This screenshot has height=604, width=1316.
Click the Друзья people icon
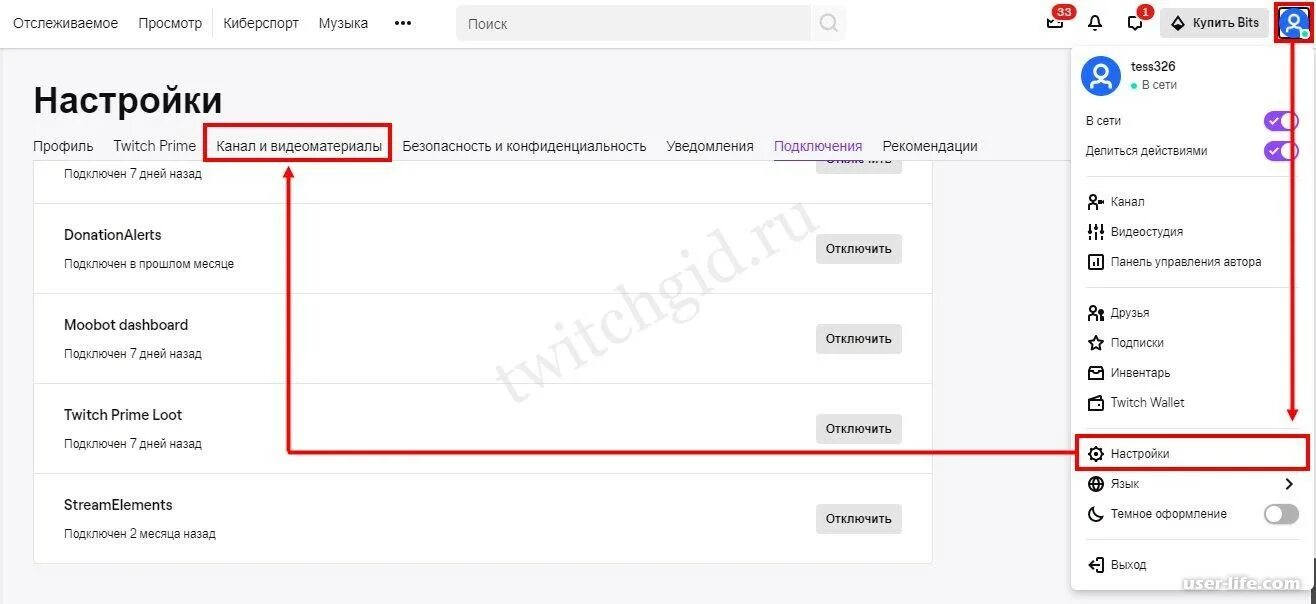[x=1095, y=313]
